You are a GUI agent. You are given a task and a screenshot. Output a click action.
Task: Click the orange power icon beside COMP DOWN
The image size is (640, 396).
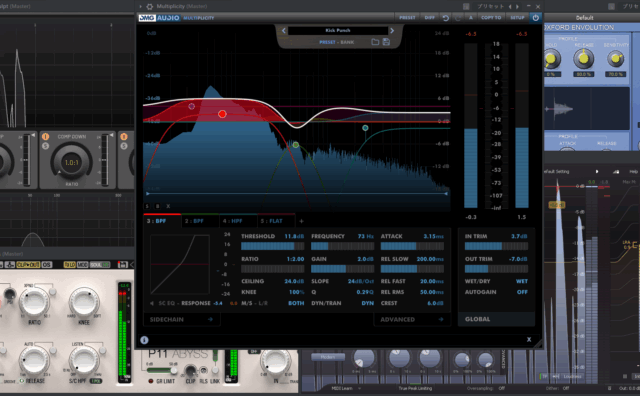pyautogui.click(x=45, y=137)
